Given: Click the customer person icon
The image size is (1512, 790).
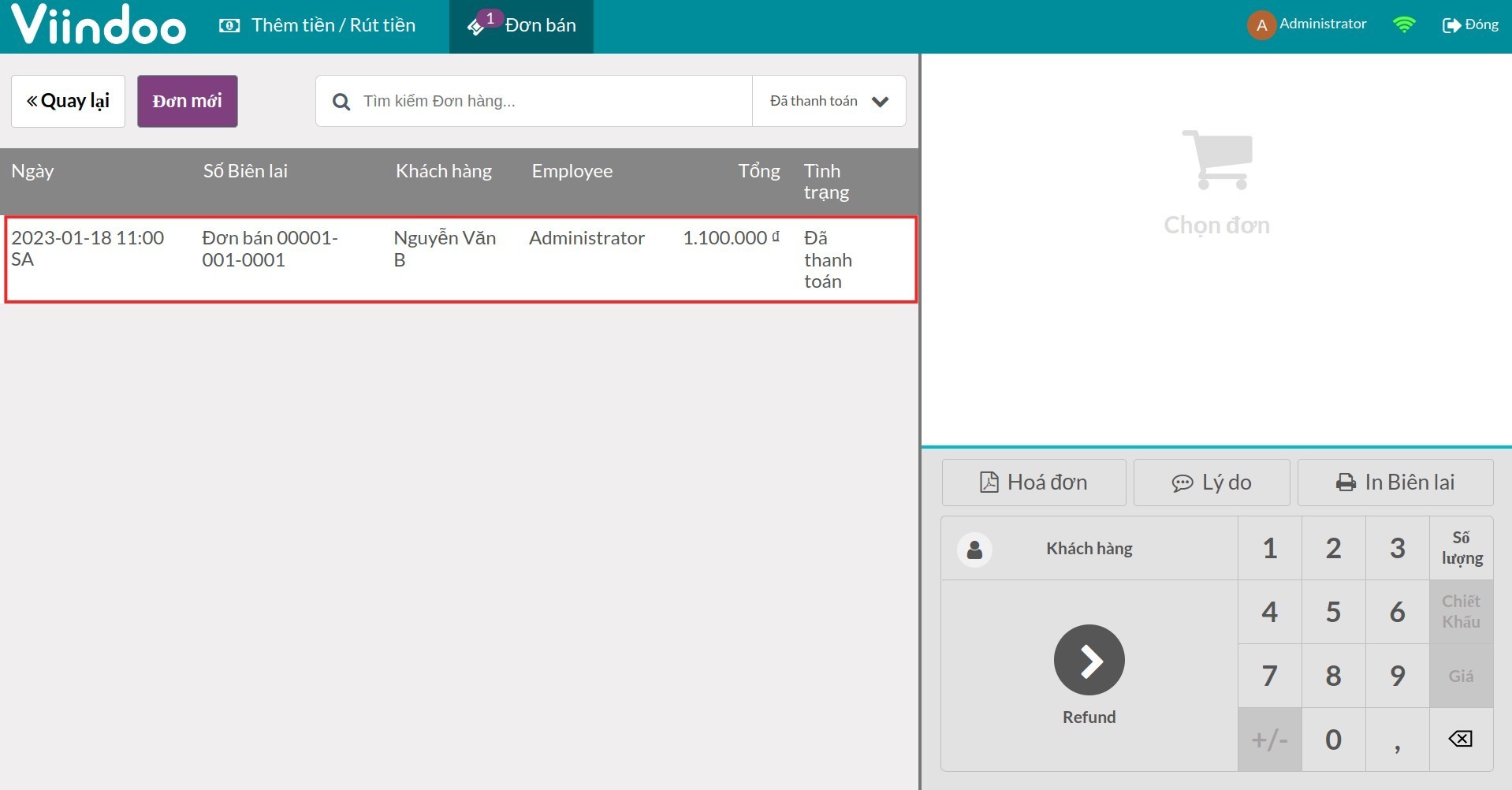Looking at the screenshot, I should tap(974, 549).
